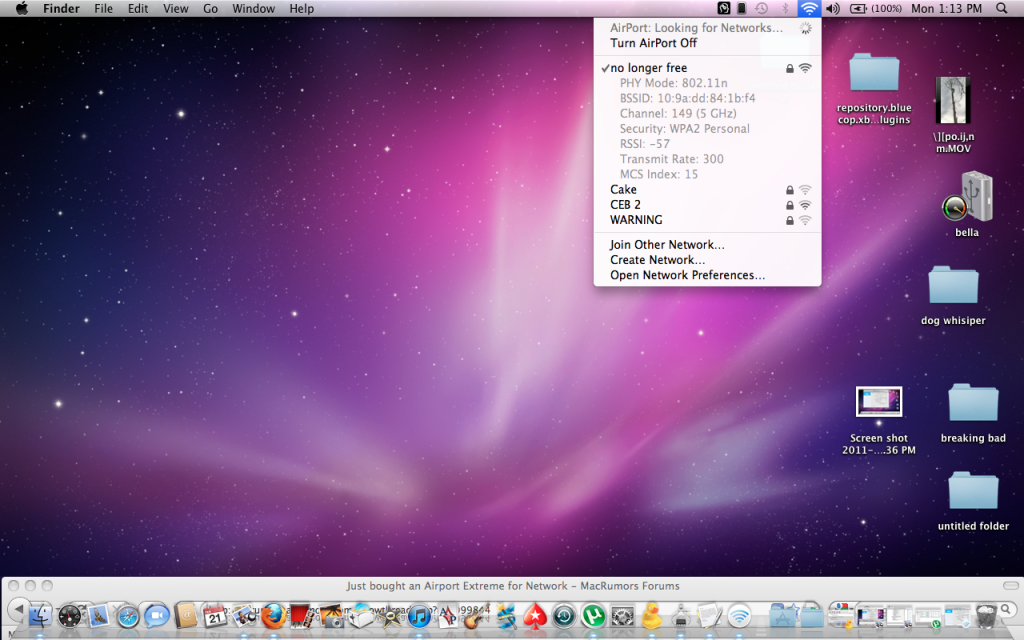1024x640 pixels.
Task: Launch Firefox from the Dock
Action: coord(274,616)
